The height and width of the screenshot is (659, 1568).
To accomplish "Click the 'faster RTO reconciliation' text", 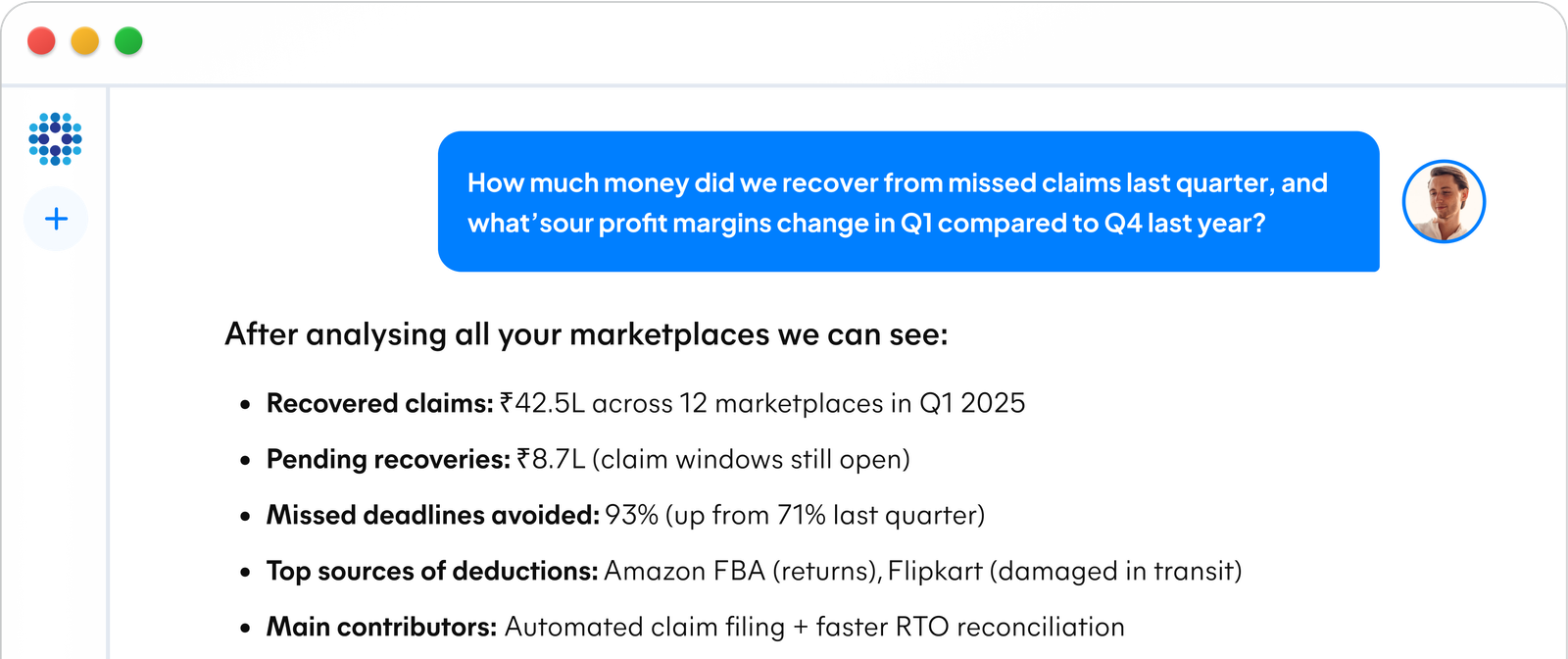I will [969, 627].
